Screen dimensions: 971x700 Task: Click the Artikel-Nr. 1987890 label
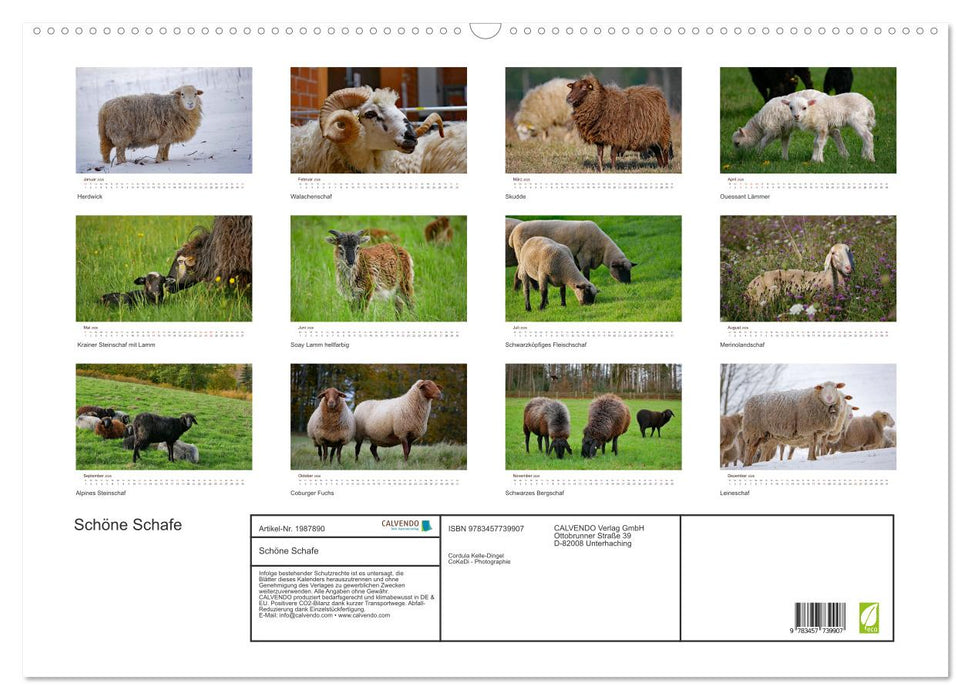point(292,528)
